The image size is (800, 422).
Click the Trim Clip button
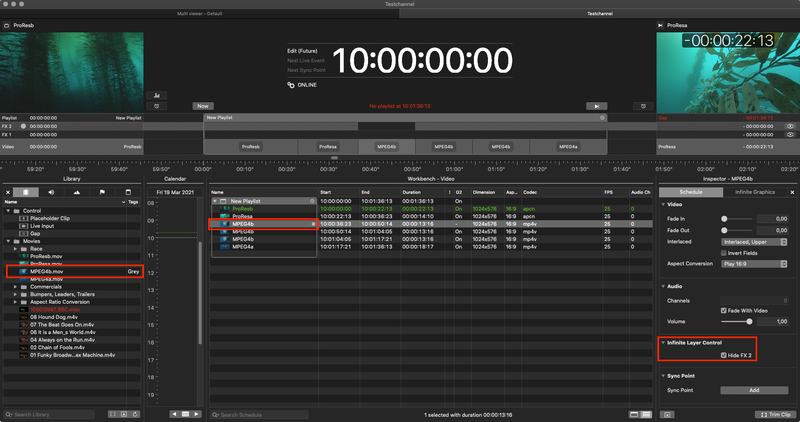775,414
